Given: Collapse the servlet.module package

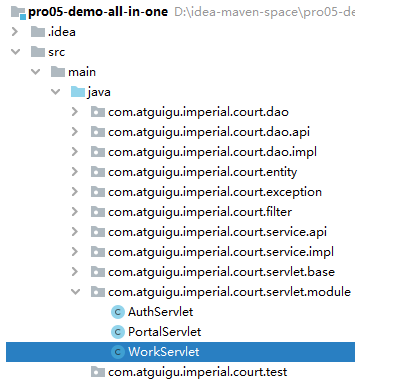Looking at the screenshot, I should point(75,292).
